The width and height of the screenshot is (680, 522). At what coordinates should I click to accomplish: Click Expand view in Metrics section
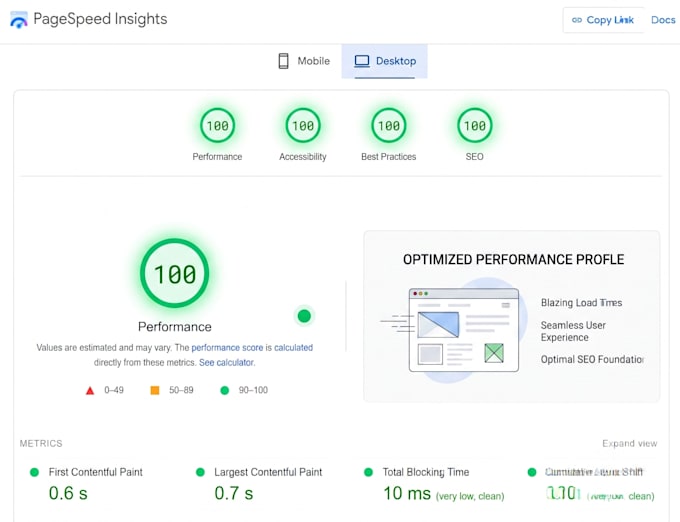pyautogui.click(x=630, y=444)
